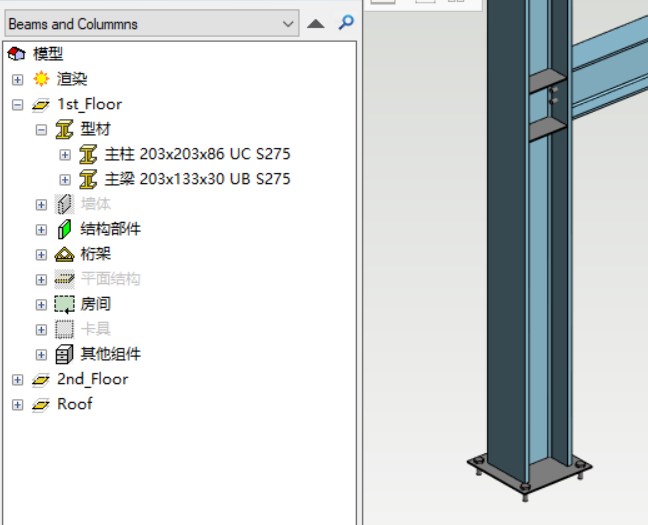Click the column base plate in 3D view
This screenshot has height=525, width=648.
click(x=530, y=472)
